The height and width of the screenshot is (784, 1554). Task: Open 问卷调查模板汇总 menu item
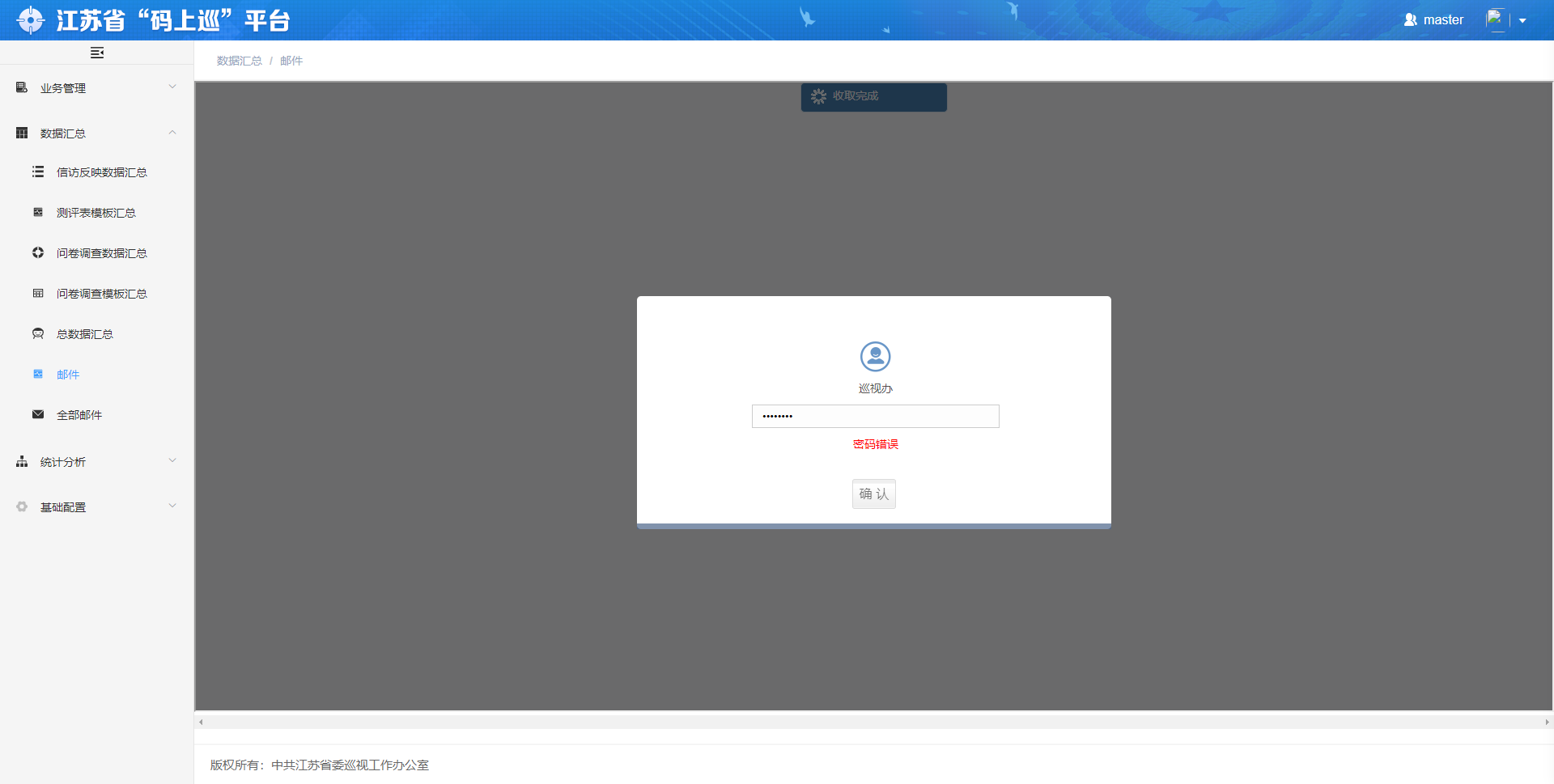tap(102, 294)
